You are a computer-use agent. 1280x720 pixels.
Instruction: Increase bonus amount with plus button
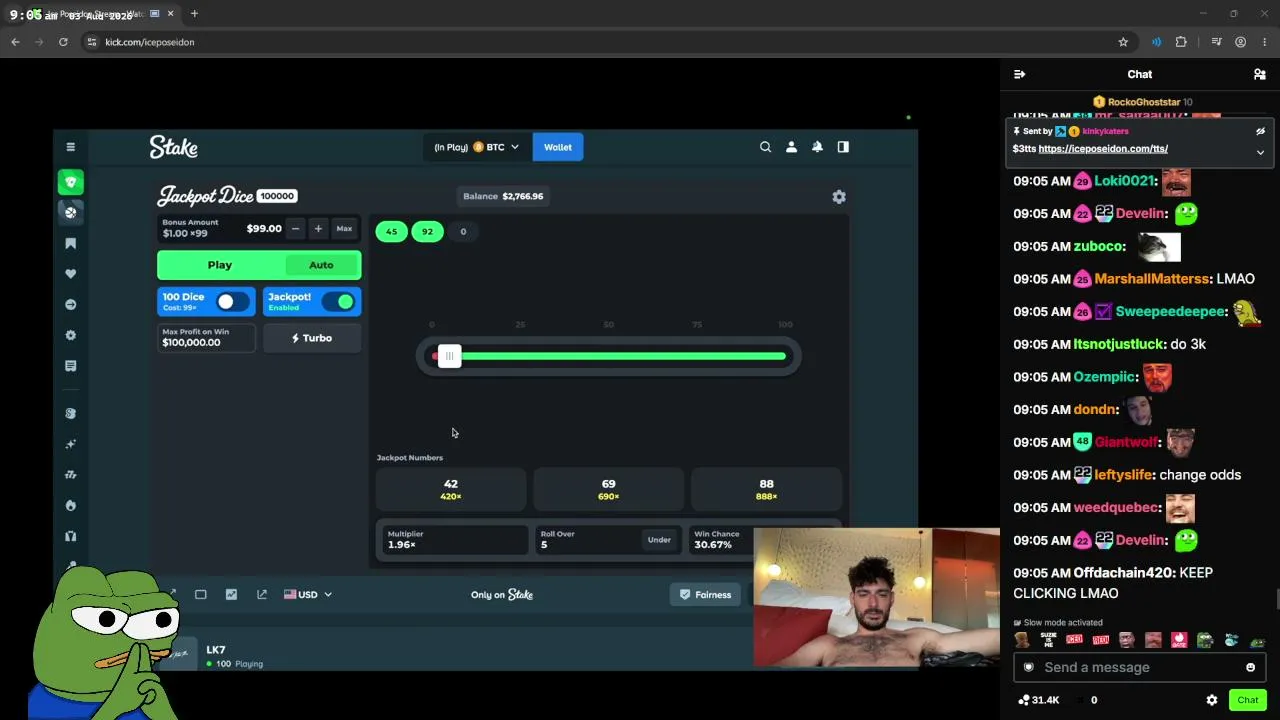tap(318, 229)
